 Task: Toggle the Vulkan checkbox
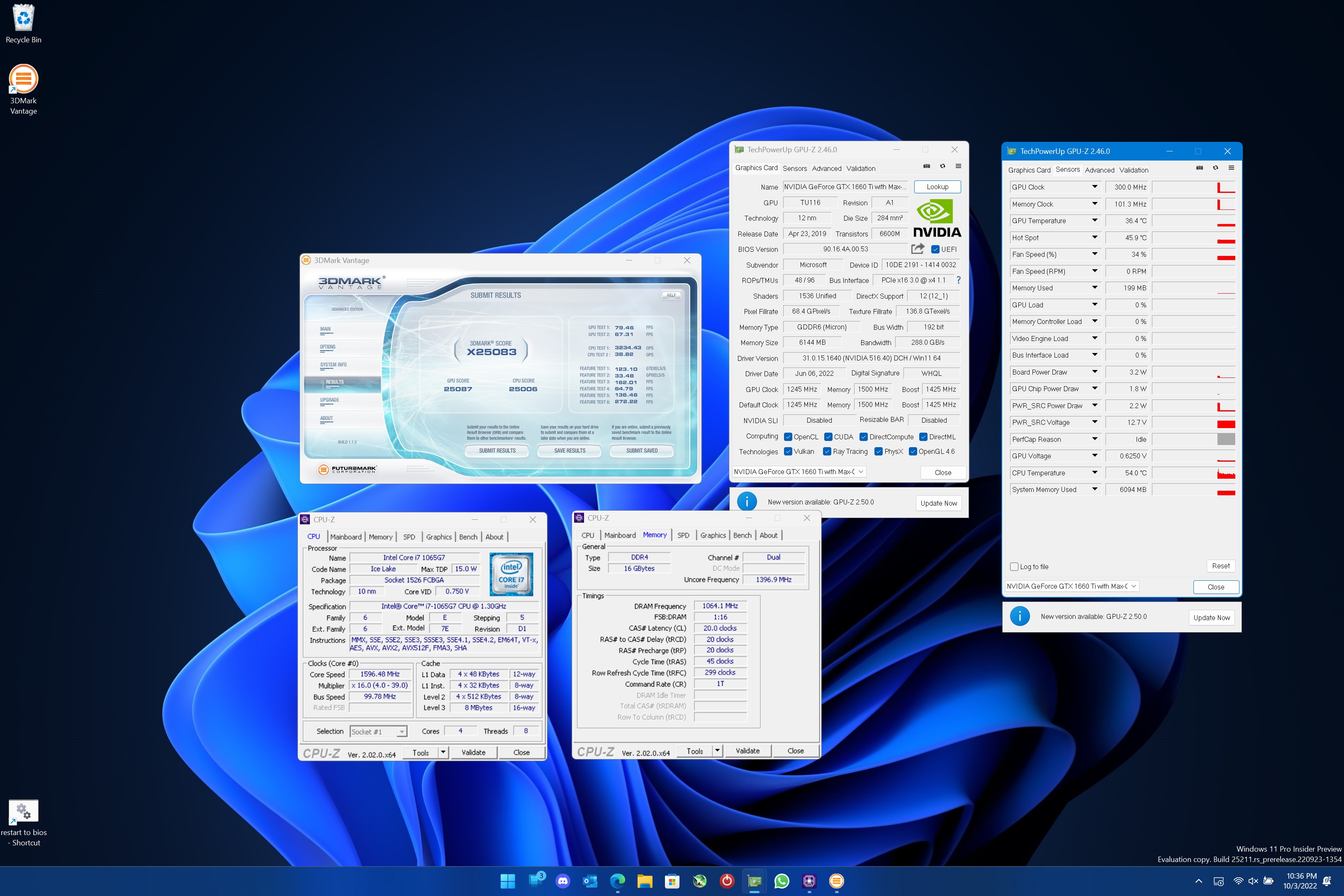(x=788, y=451)
